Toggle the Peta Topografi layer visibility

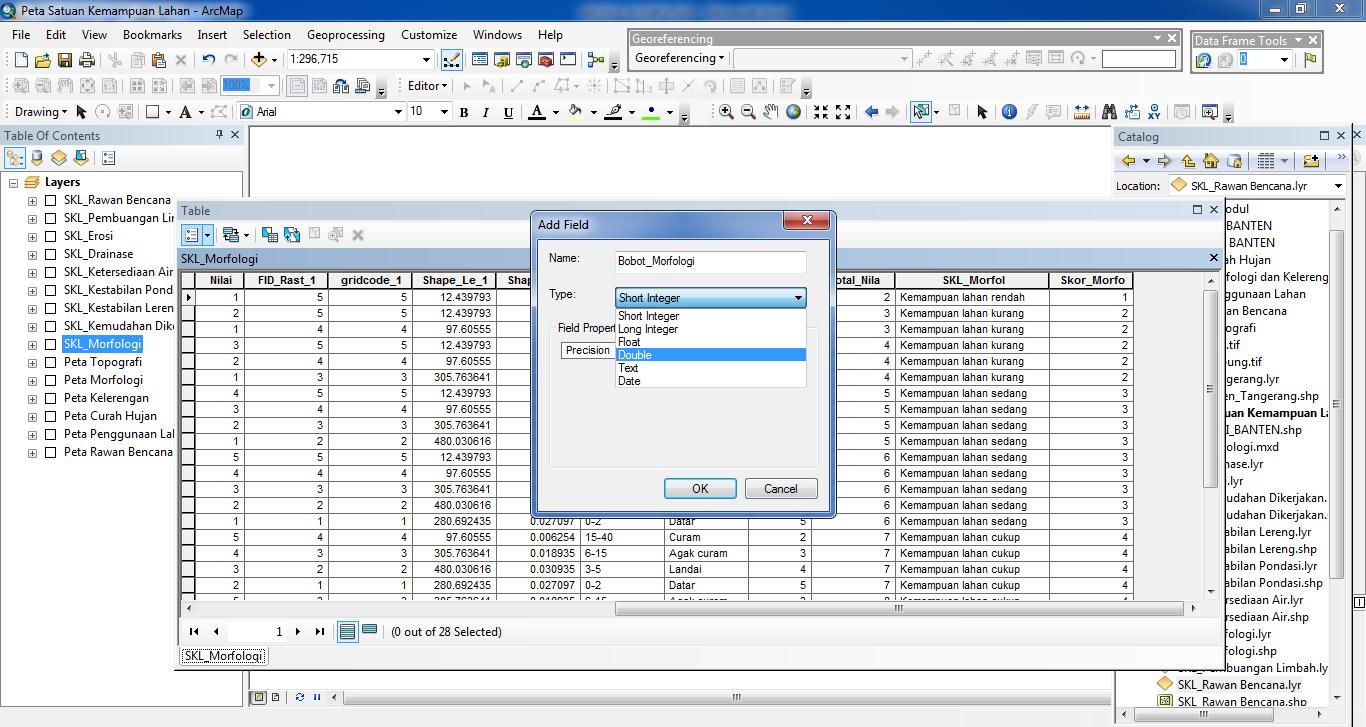click(51, 362)
